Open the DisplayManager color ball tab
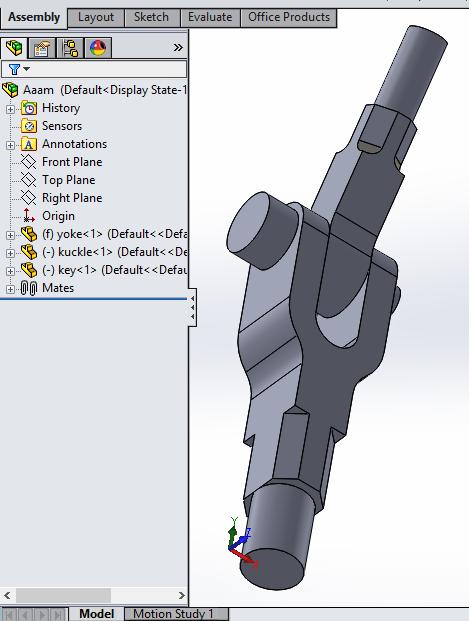469x621 pixels. point(98,48)
